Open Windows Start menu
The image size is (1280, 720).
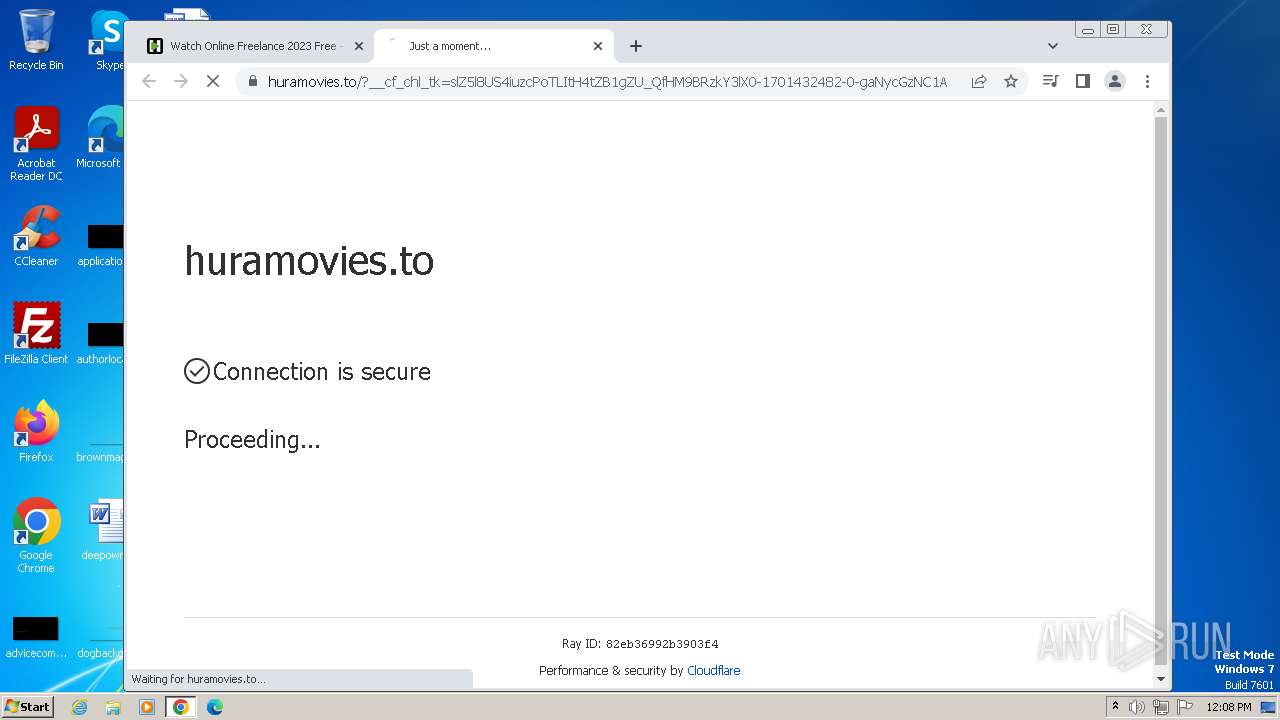coord(27,707)
